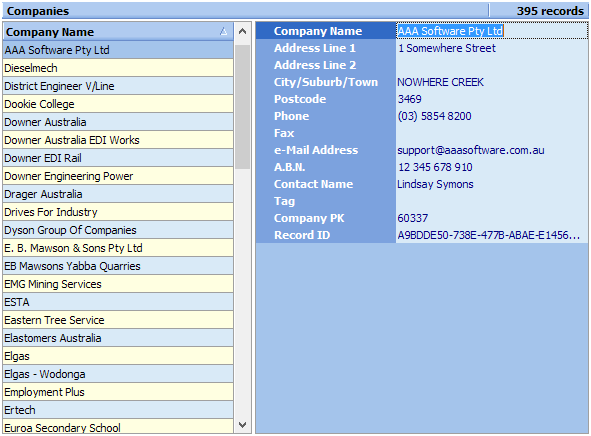Click the Company Name field label

click(318, 31)
